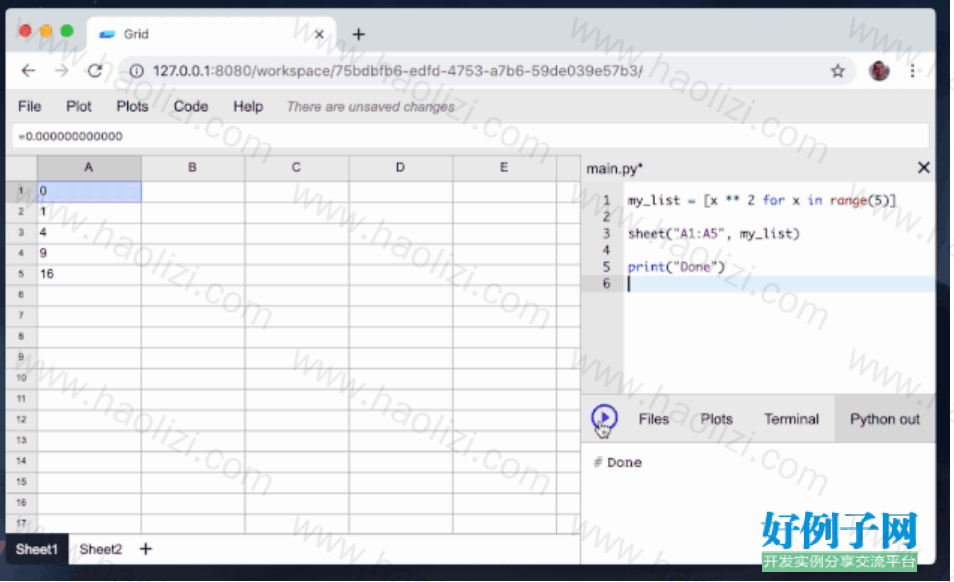Click the Done output text
954x582 pixels.
click(624, 462)
